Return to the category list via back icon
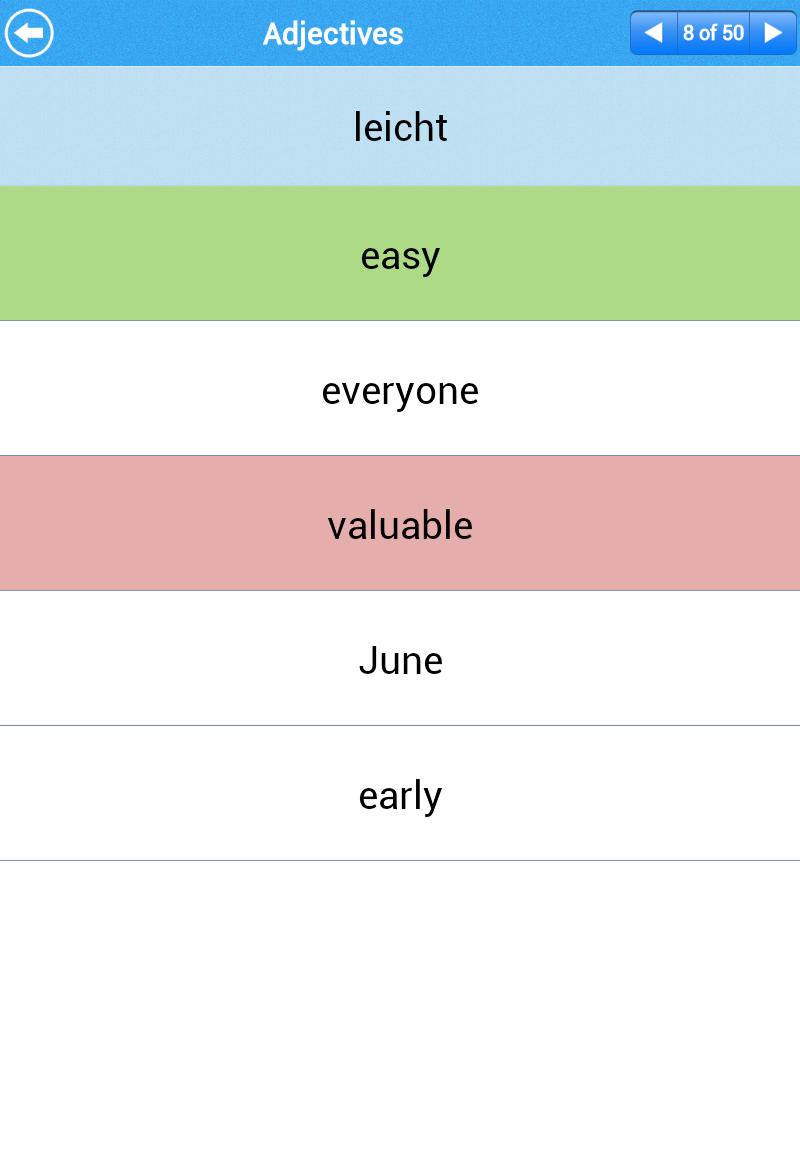 coord(29,33)
